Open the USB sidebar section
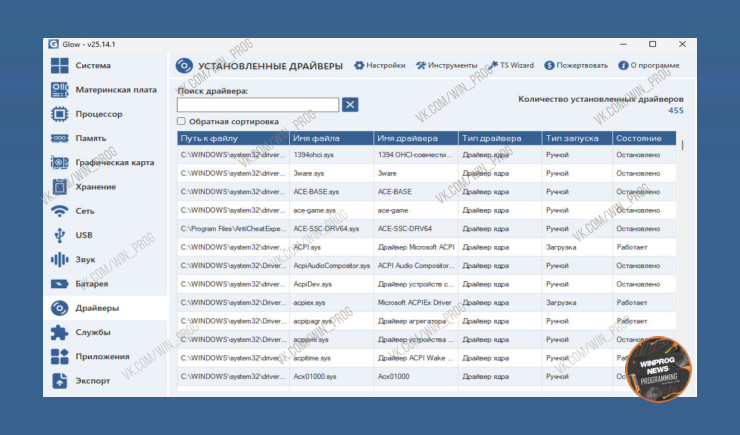This screenshot has width=740, height=435. tap(84, 235)
